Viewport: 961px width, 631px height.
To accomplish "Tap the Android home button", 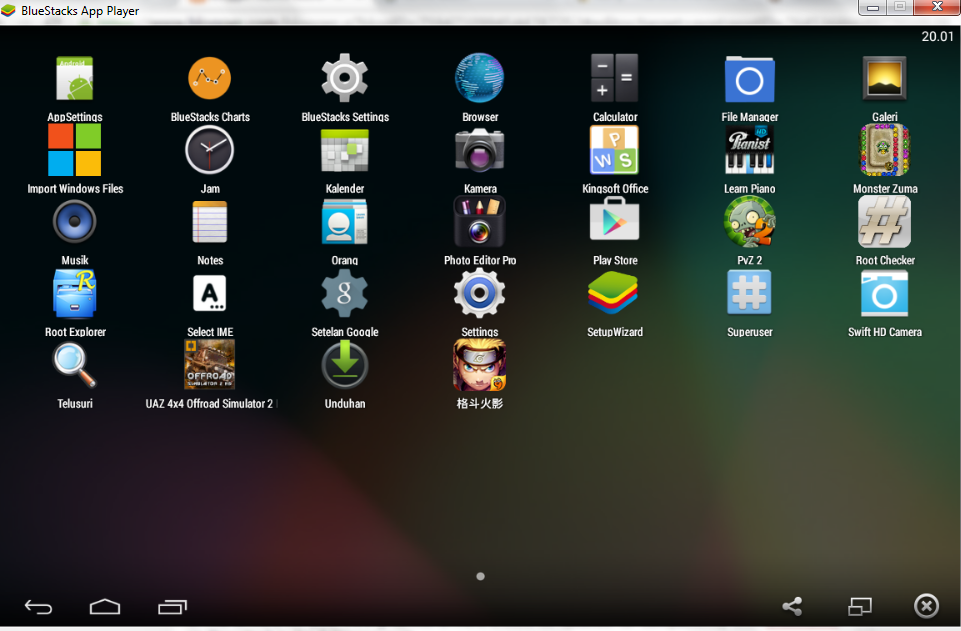I will tap(105, 606).
